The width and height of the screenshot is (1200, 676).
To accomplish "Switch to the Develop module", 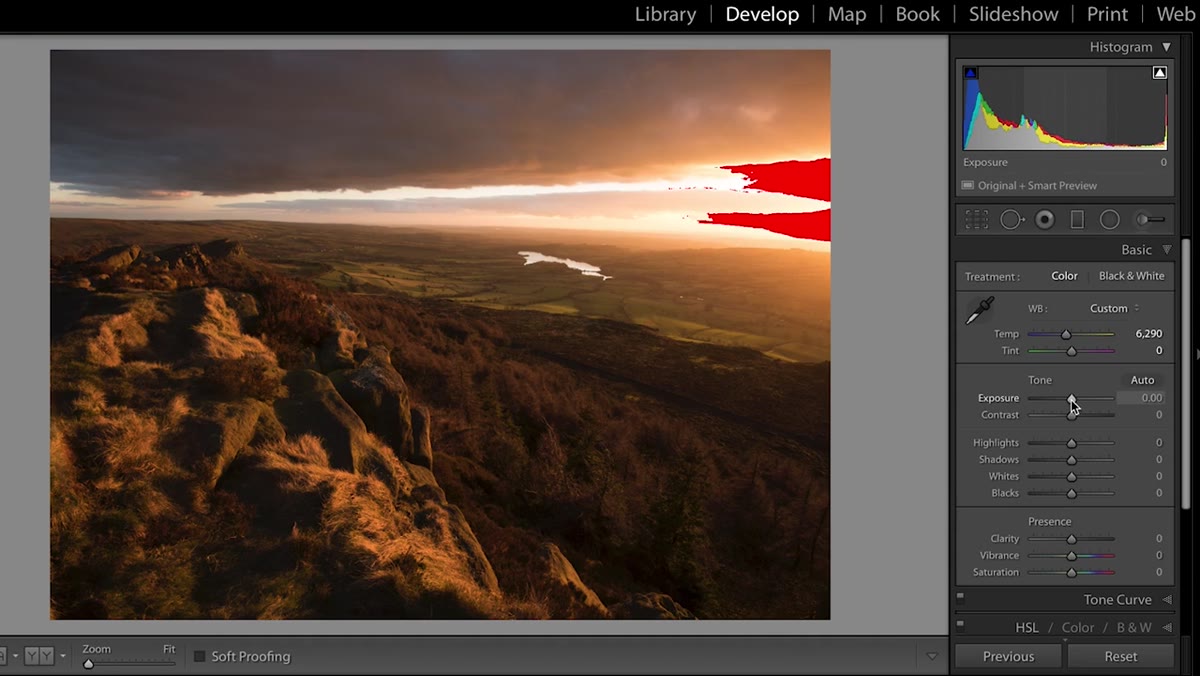I will pyautogui.click(x=762, y=14).
